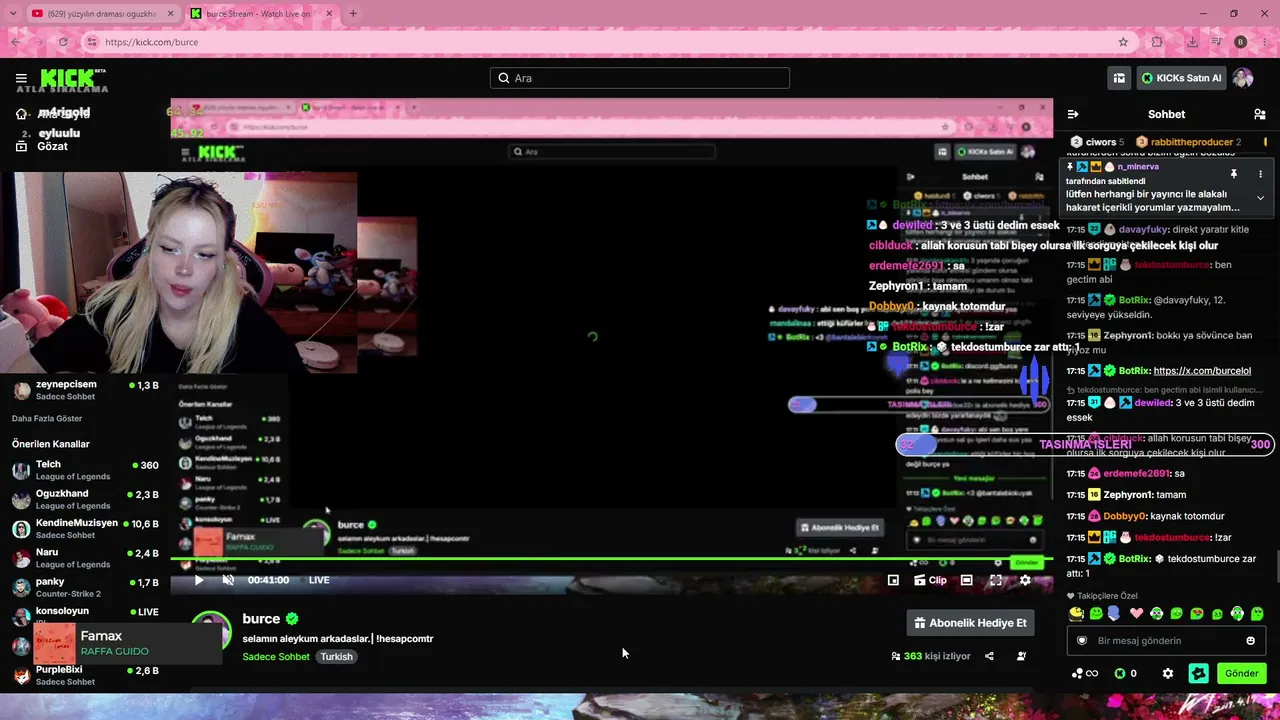Image resolution: width=1280 pixels, height=720 pixels.
Task: Click the teal star rewards icon
Action: [x=1199, y=674]
